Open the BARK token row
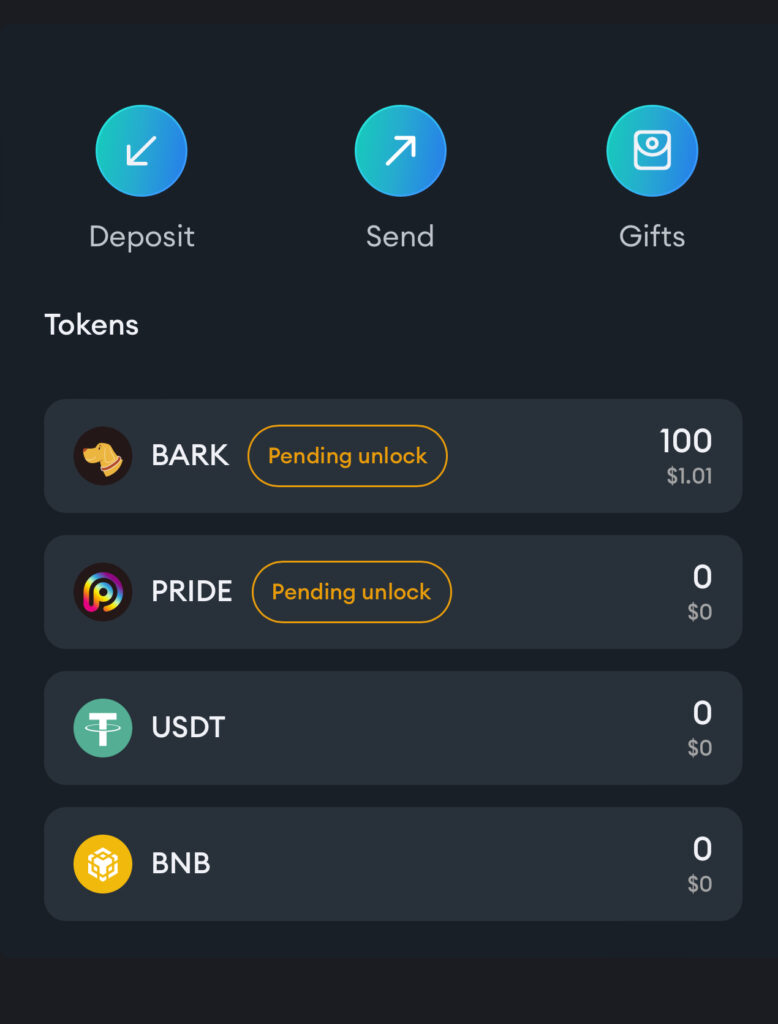 coord(393,456)
